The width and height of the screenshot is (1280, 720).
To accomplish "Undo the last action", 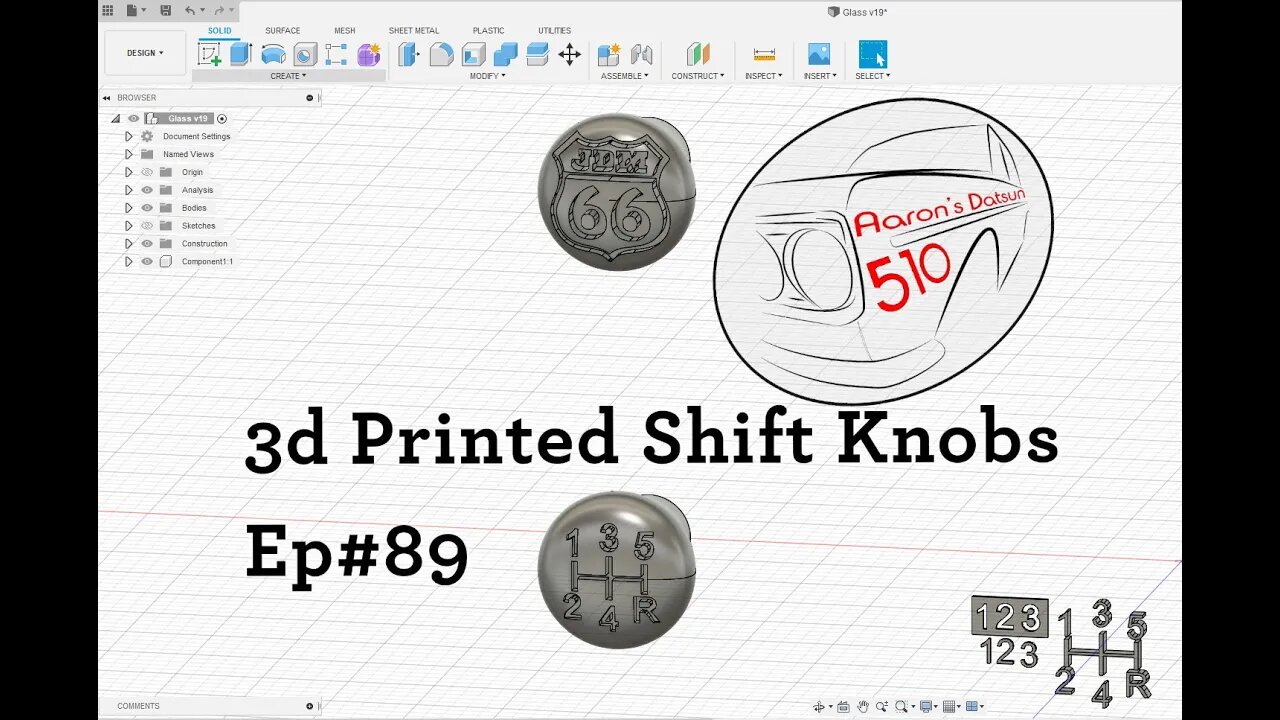I will pos(192,10).
